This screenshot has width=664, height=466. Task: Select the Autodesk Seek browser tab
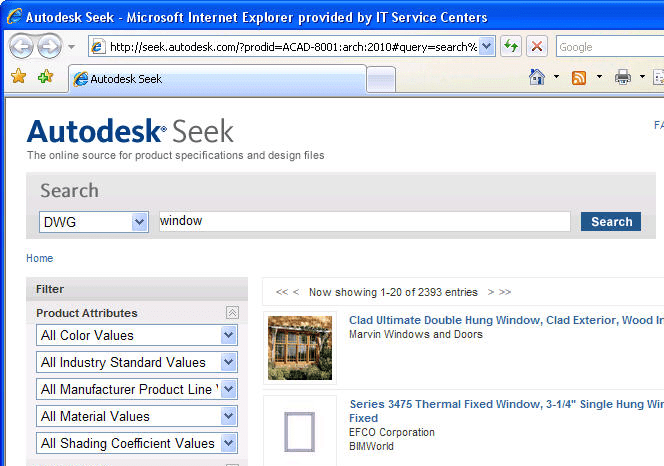[x=217, y=79]
